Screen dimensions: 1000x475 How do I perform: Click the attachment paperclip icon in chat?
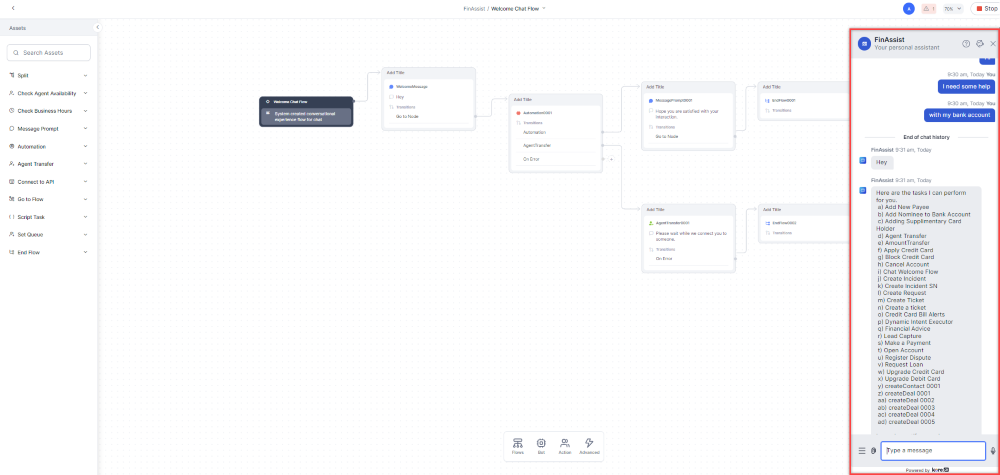click(x=873, y=451)
